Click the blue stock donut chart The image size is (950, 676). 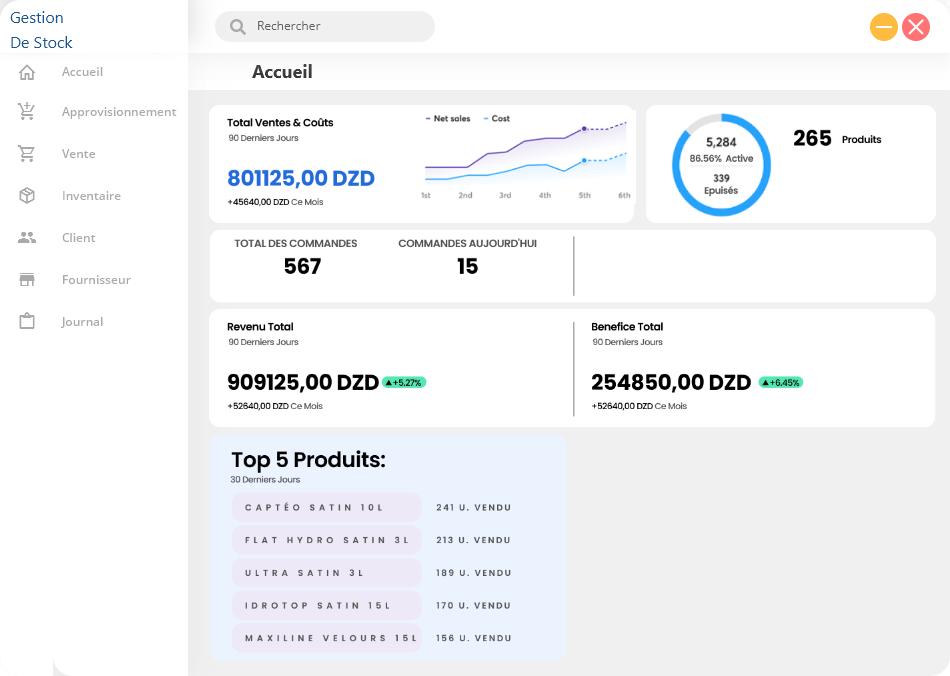pos(721,165)
